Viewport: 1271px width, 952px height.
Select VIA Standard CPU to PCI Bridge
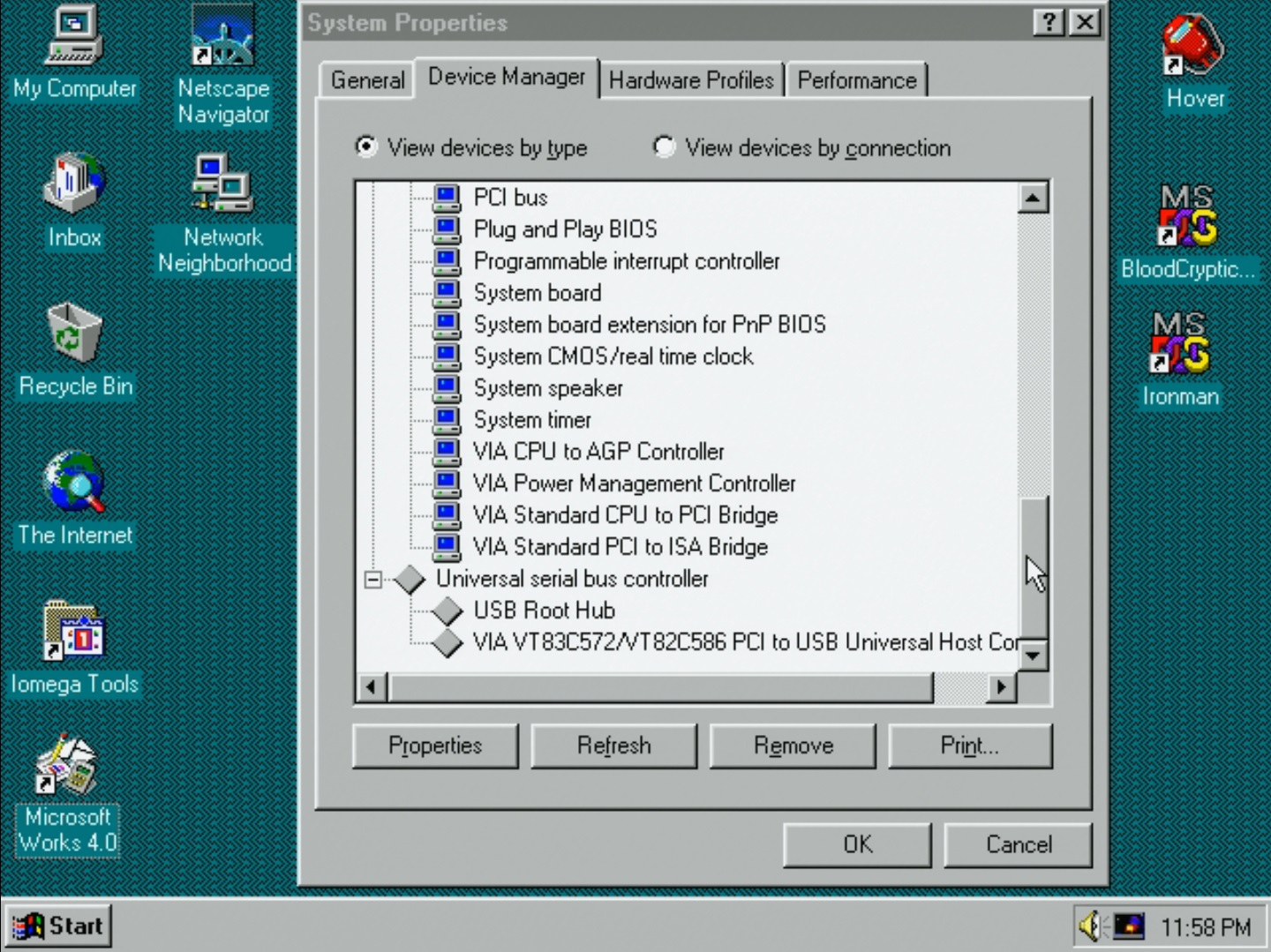[625, 515]
